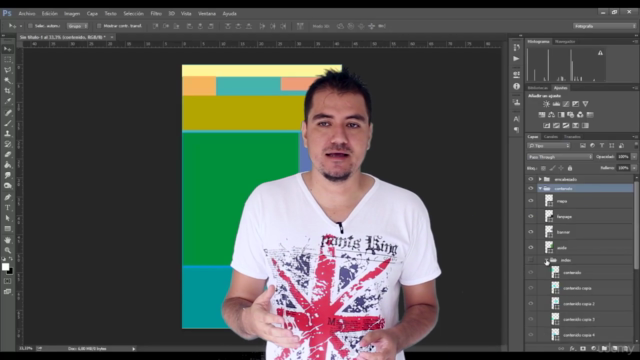This screenshot has width=640, height=360.
Task: Select the Rectangle shape tool
Action: coord(7,229)
